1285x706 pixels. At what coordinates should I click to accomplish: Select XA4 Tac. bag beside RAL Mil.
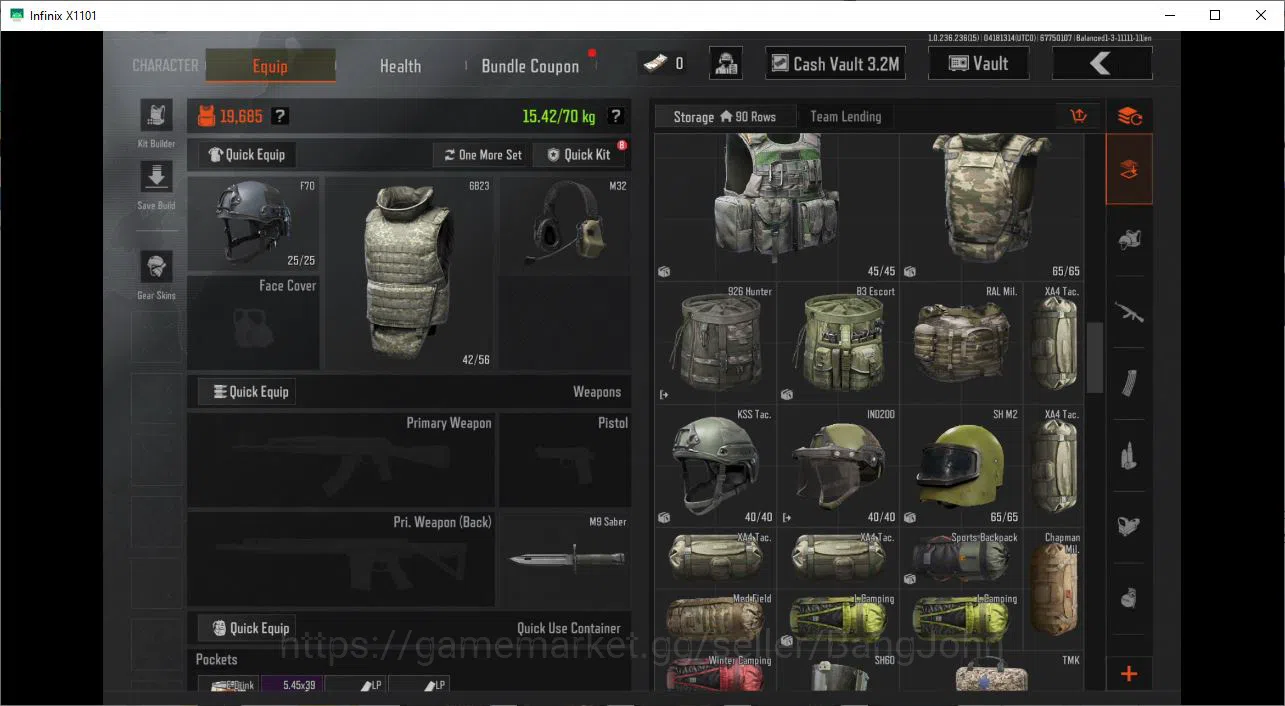point(1054,343)
